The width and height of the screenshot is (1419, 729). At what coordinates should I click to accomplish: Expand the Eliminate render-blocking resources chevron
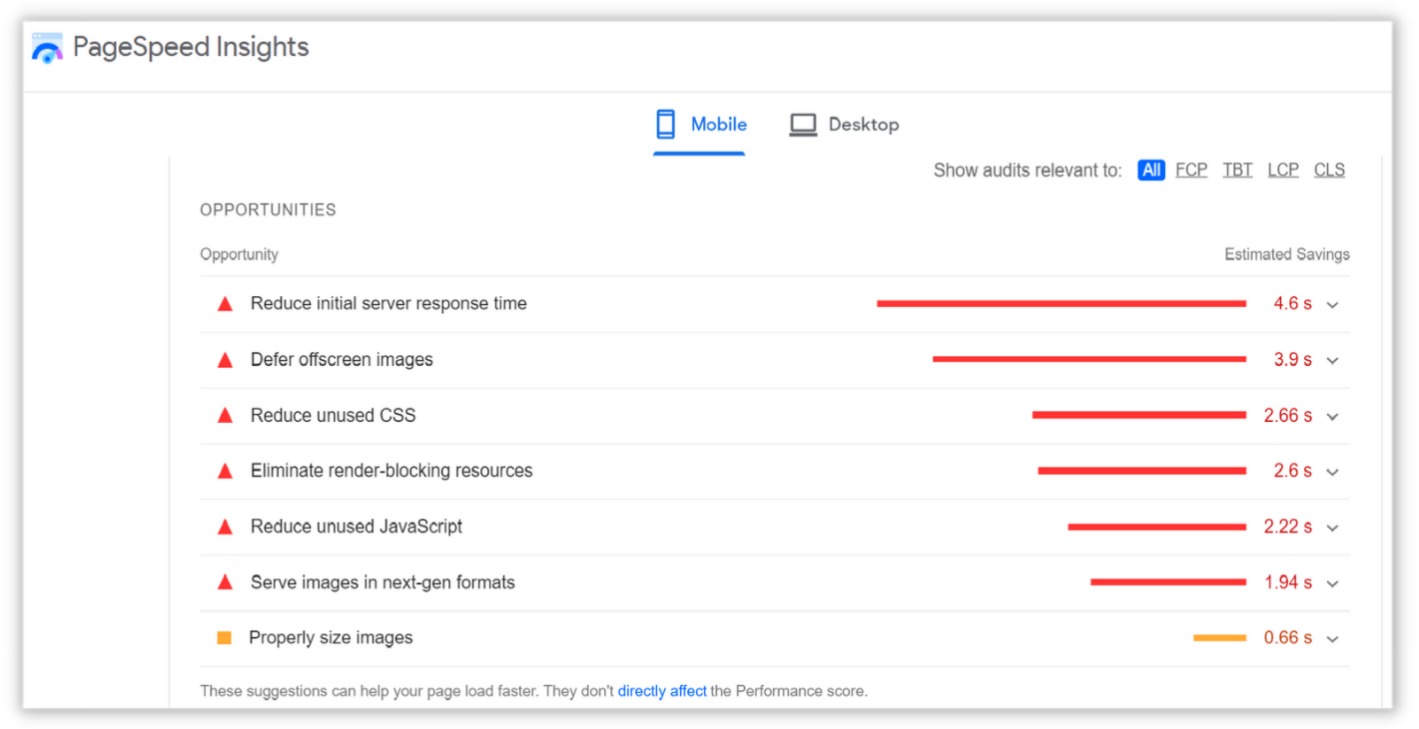pos(1332,471)
